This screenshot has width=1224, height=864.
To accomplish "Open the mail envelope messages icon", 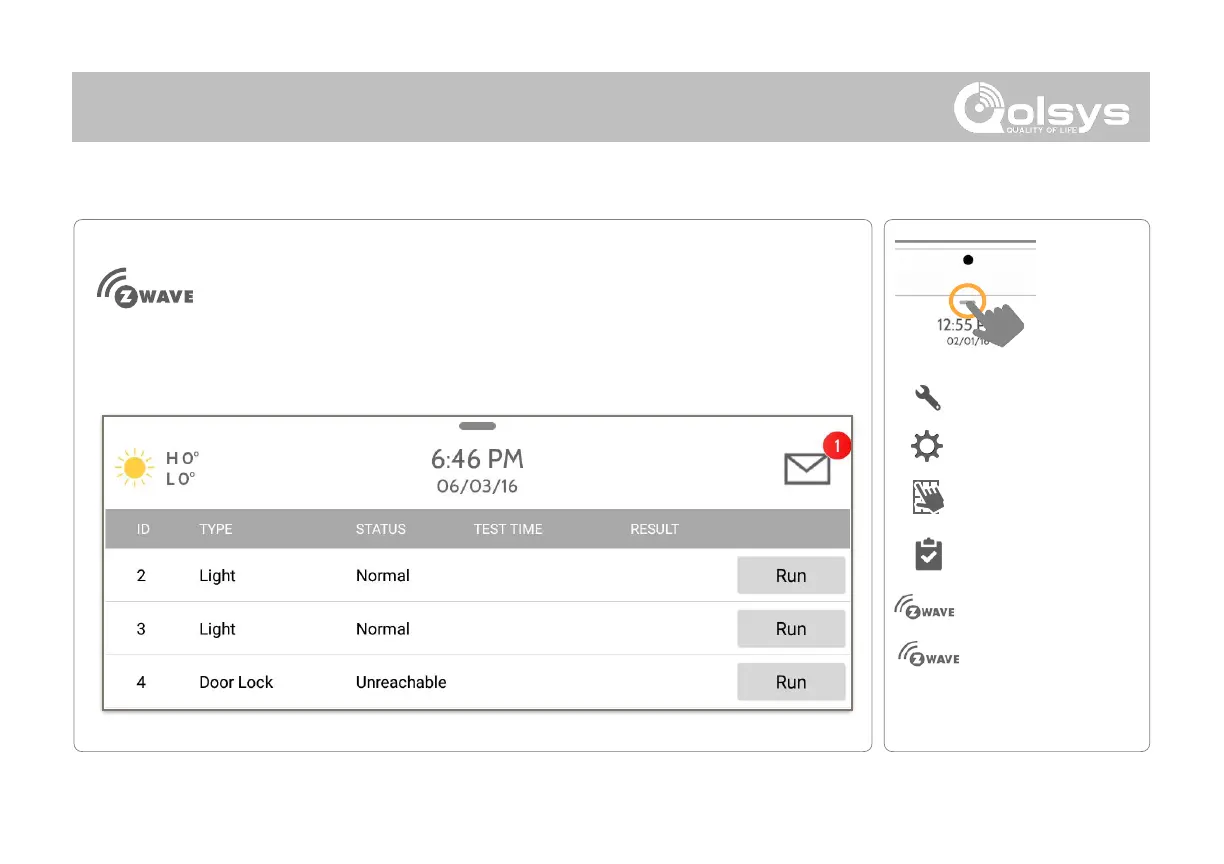I will pyautogui.click(x=808, y=468).
